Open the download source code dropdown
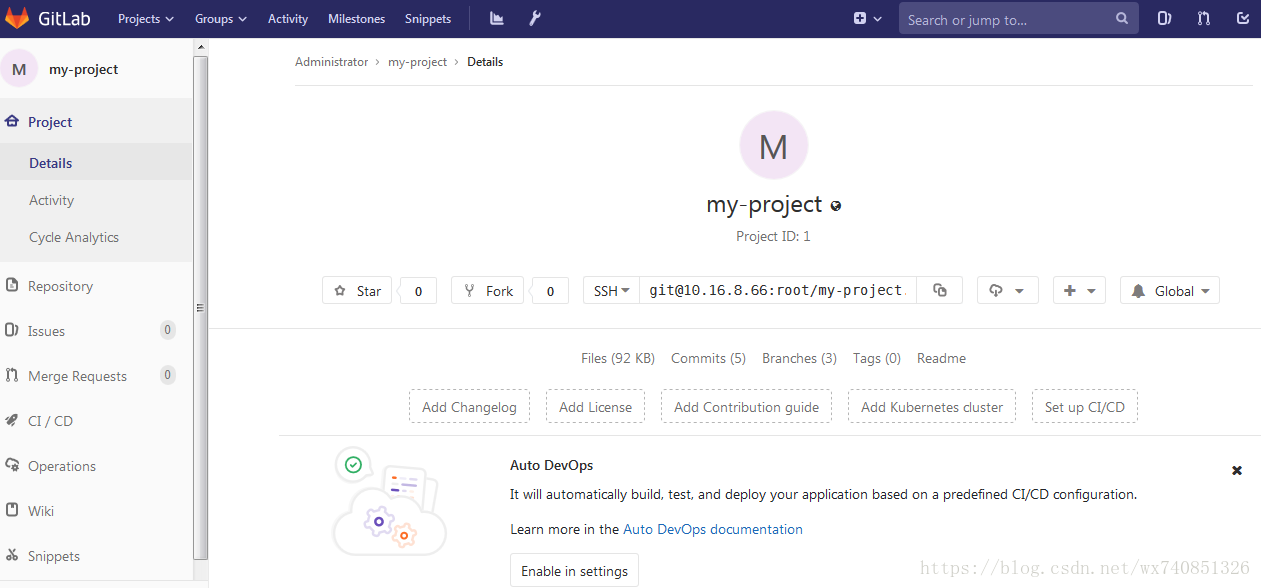This screenshot has width=1261, height=588. coord(1007,290)
